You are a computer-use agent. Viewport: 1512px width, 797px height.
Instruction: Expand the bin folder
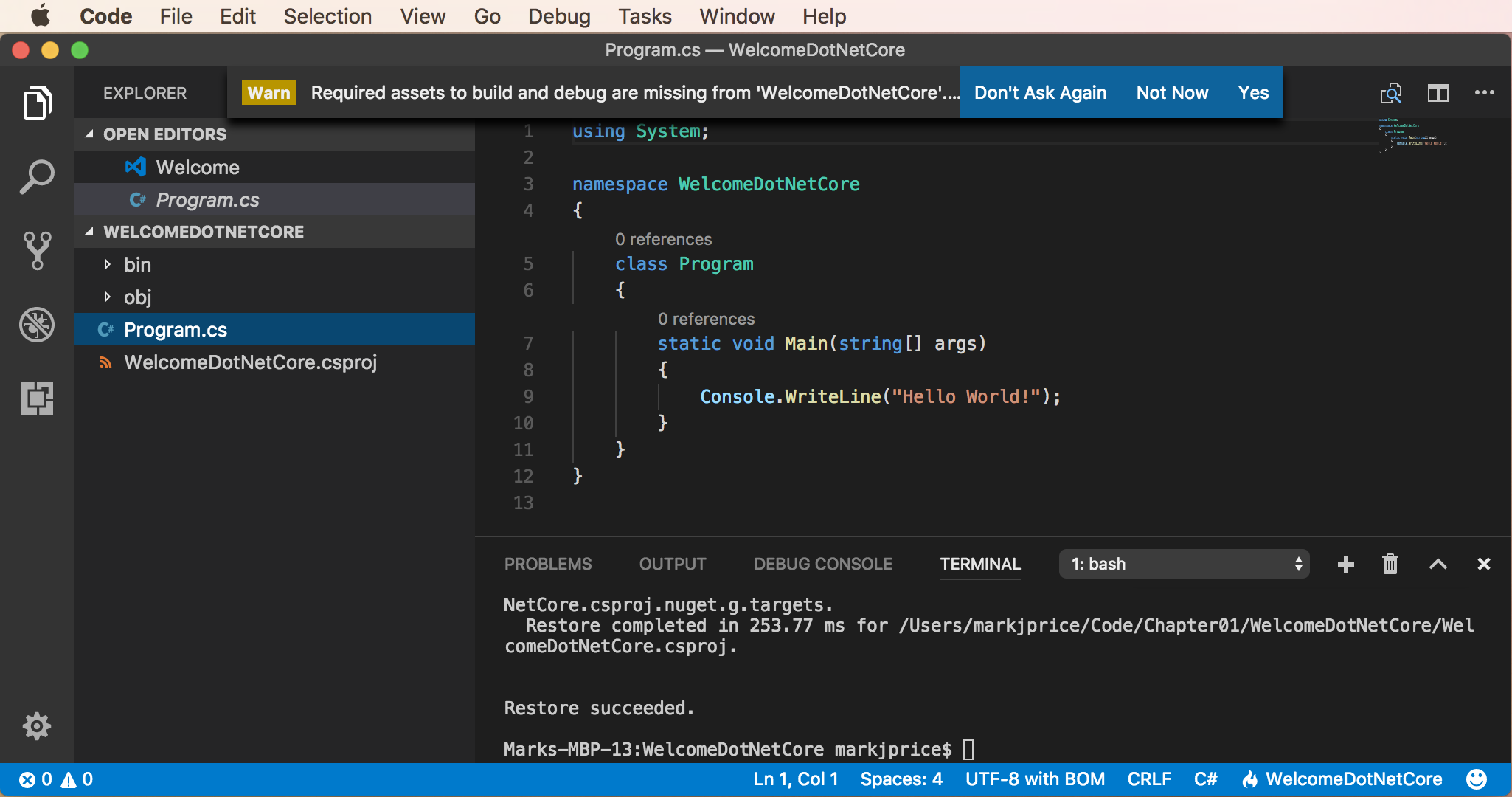click(x=108, y=264)
